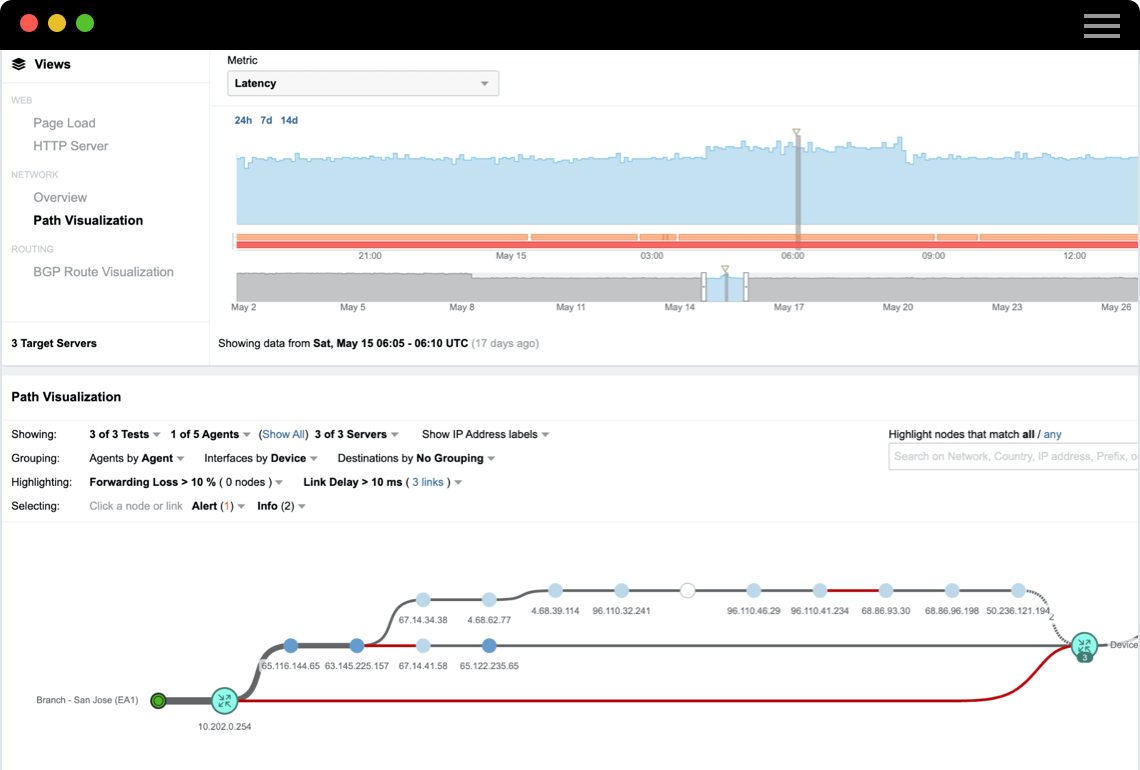This screenshot has width=1140, height=770.
Task: Open the hamburger menu icon
Action: 1101,26
